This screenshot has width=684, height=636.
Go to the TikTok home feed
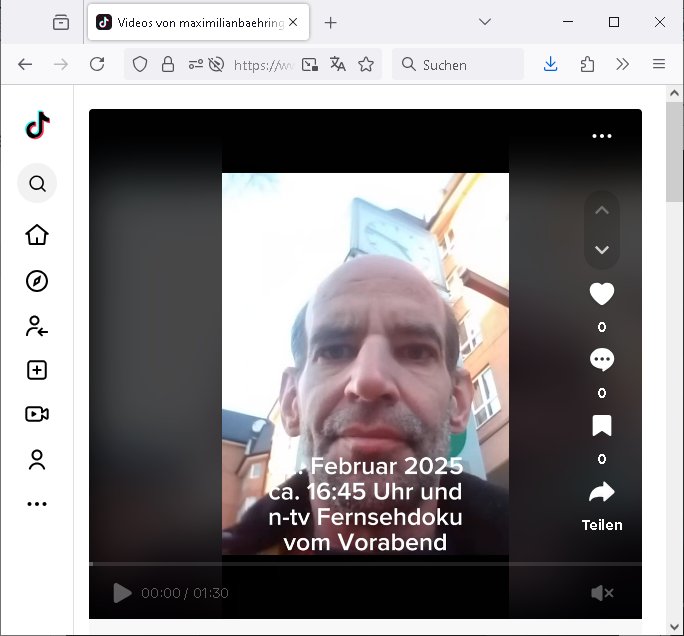(x=37, y=235)
